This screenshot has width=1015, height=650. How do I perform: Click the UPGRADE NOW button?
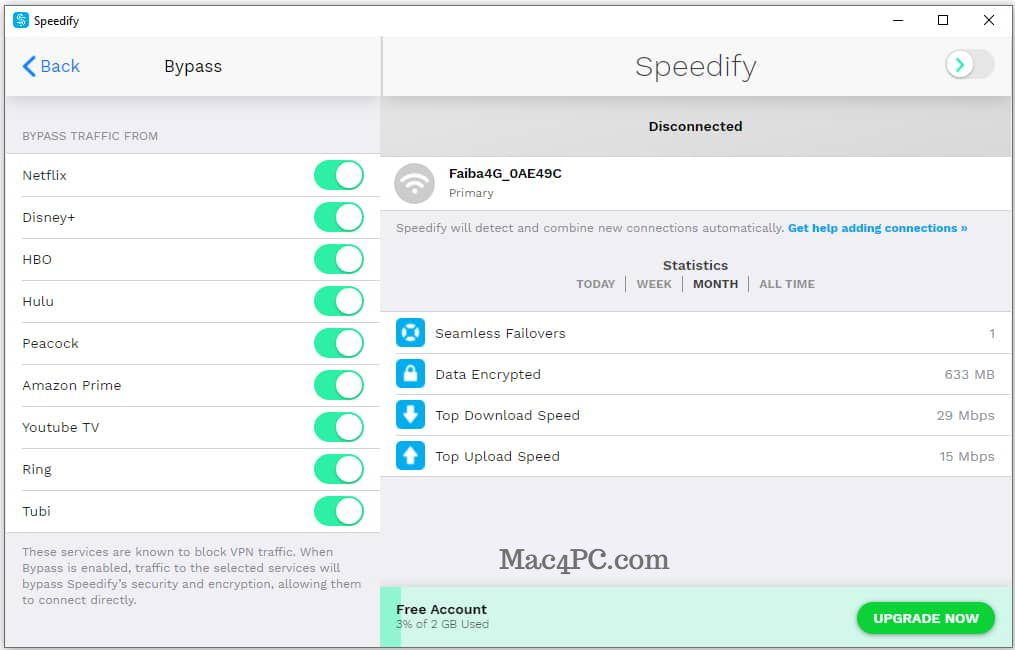(926, 618)
